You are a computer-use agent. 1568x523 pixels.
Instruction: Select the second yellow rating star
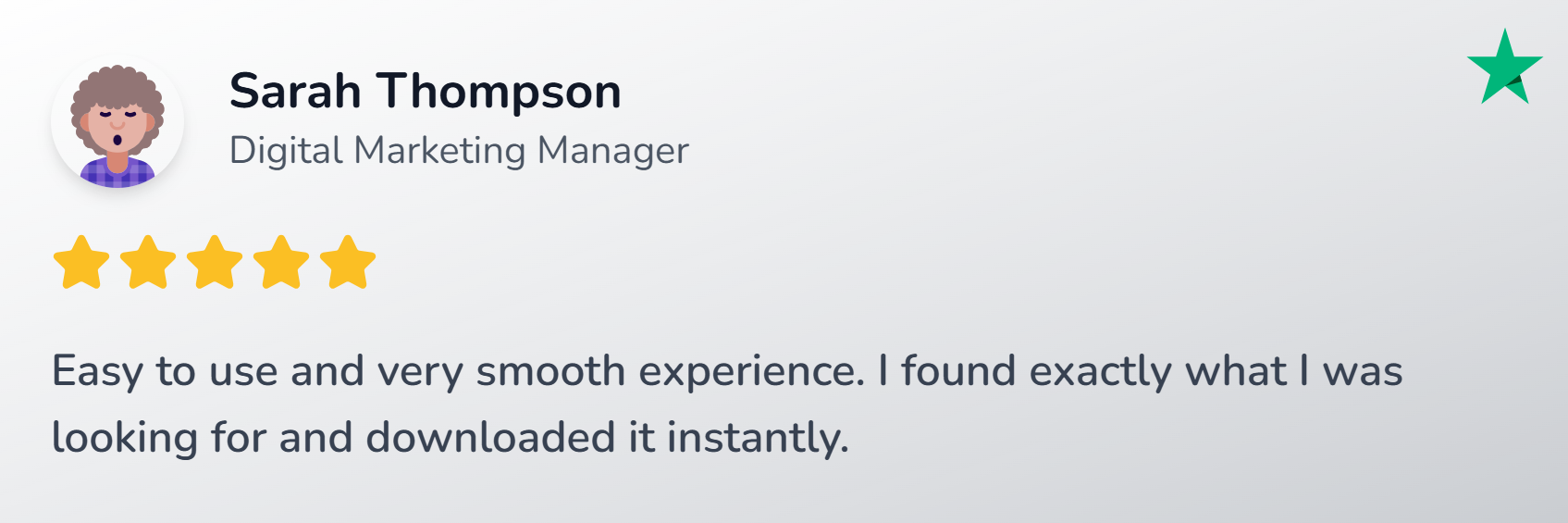click(148, 262)
